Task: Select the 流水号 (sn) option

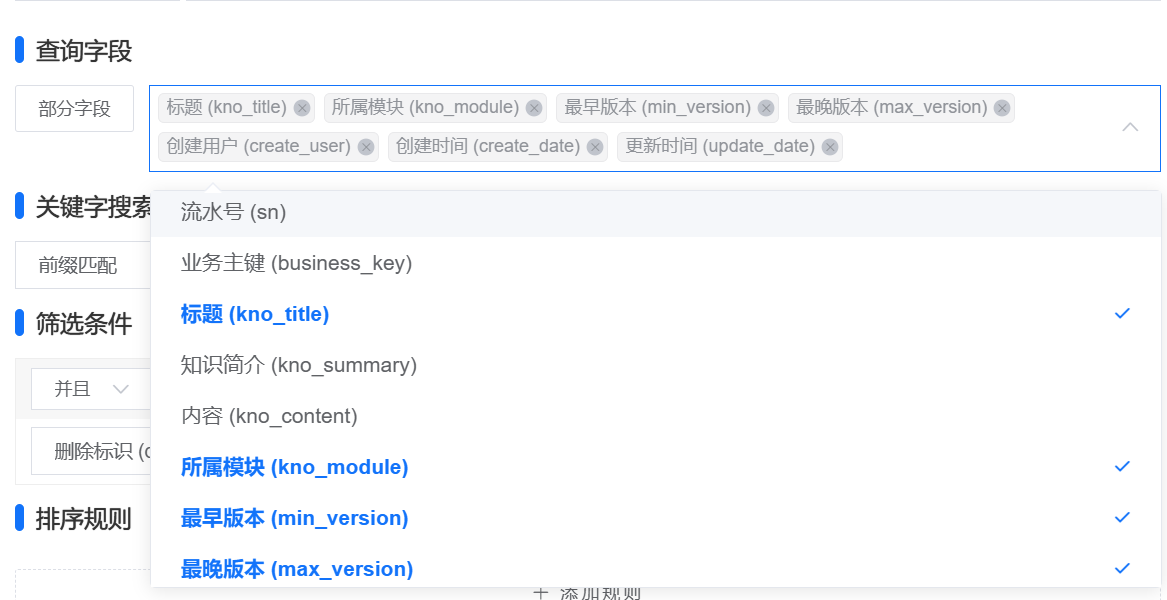Action: (x=234, y=212)
